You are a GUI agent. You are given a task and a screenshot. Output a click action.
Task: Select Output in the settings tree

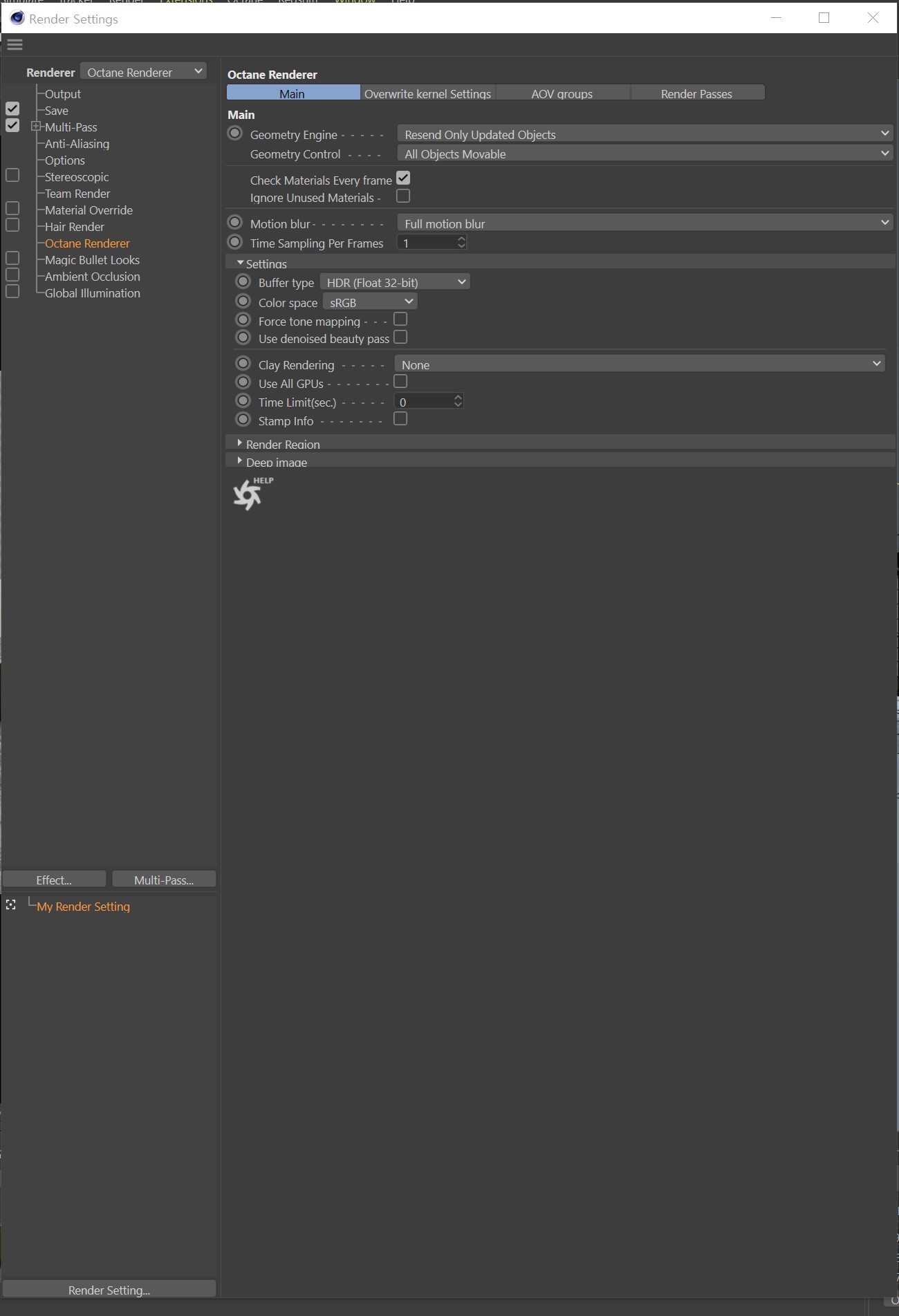[x=63, y=94]
